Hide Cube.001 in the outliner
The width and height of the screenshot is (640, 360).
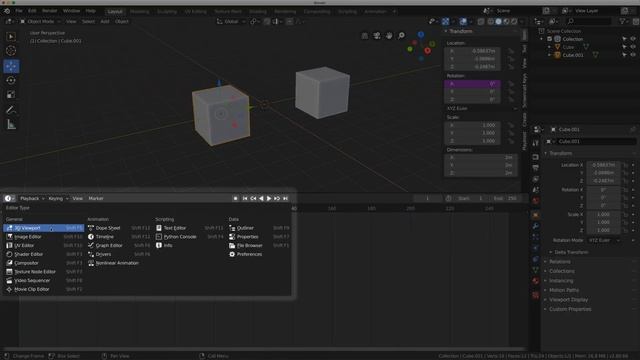coord(633,55)
